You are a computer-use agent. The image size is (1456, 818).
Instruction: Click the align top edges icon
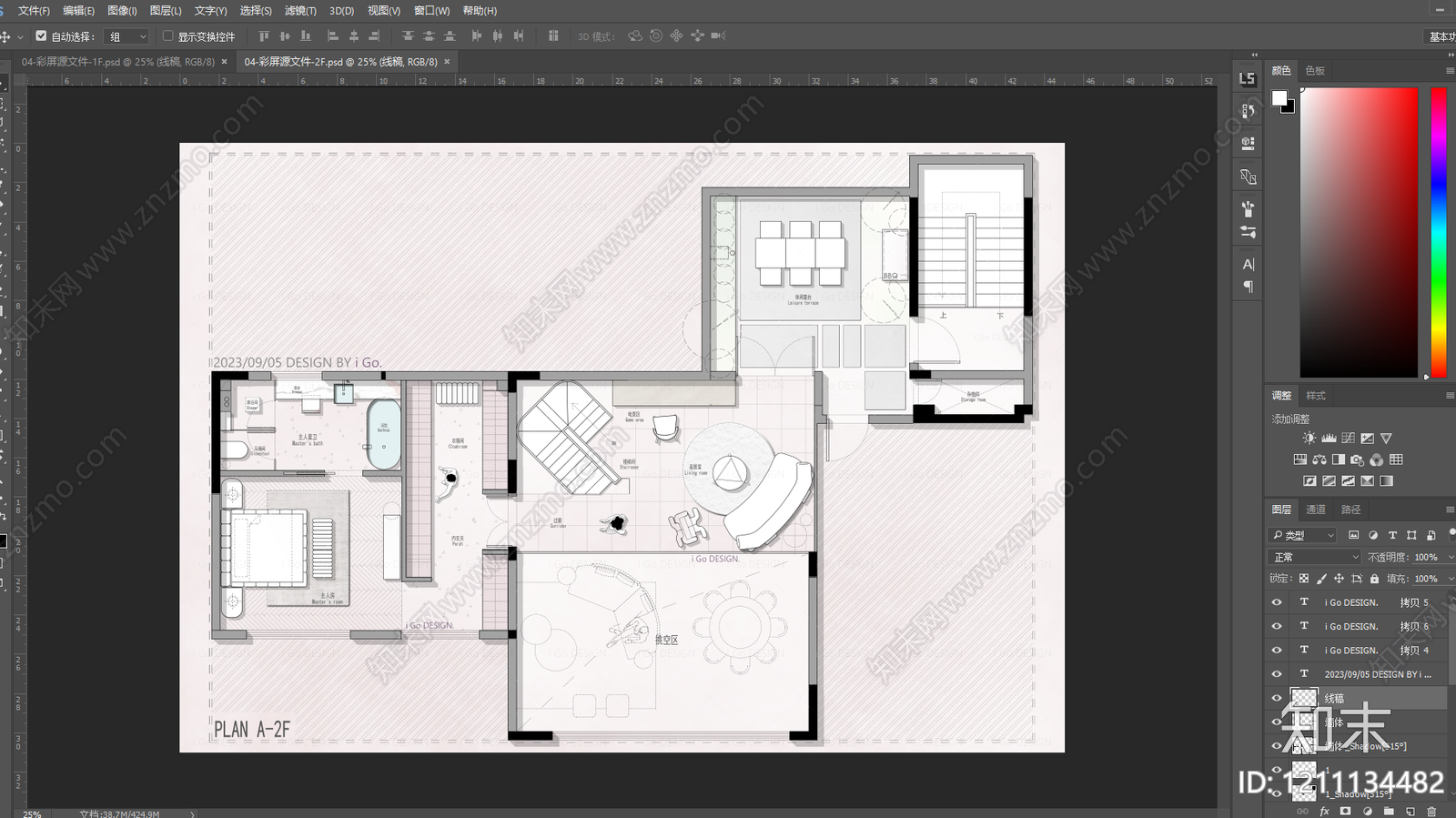coord(264,36)
